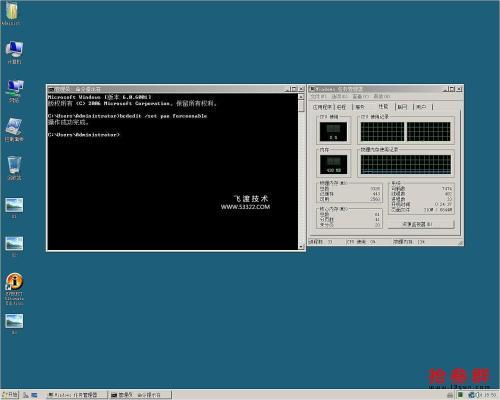Viewport: 500px width, 400px height.
Task: Select the Performance (性能) tab
Action: (x=383, y=107)
